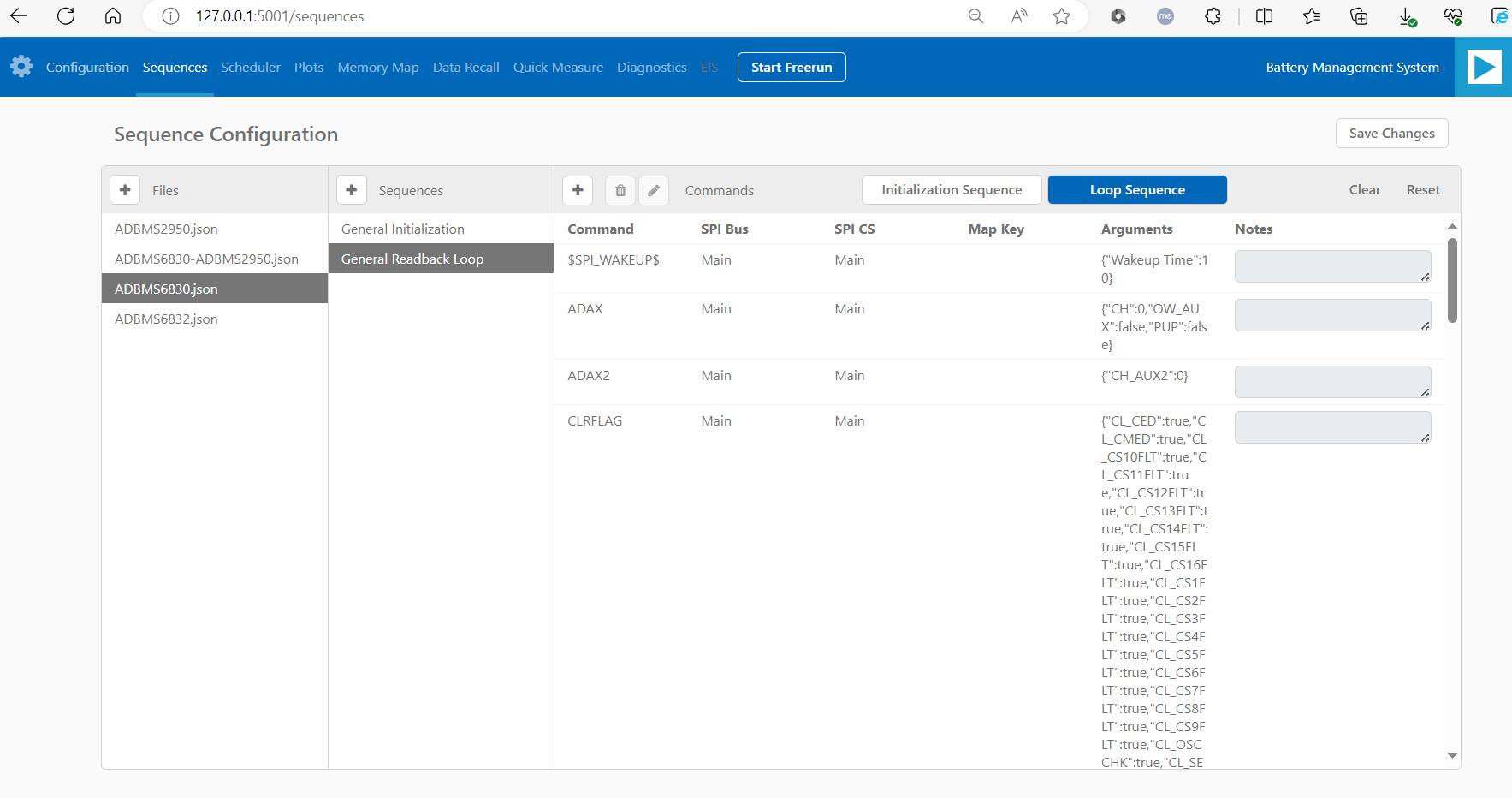The width and height of the screenshot is (1512, 798).
Task: Delete selected command with the trash icon
Action: coord(620,189)
